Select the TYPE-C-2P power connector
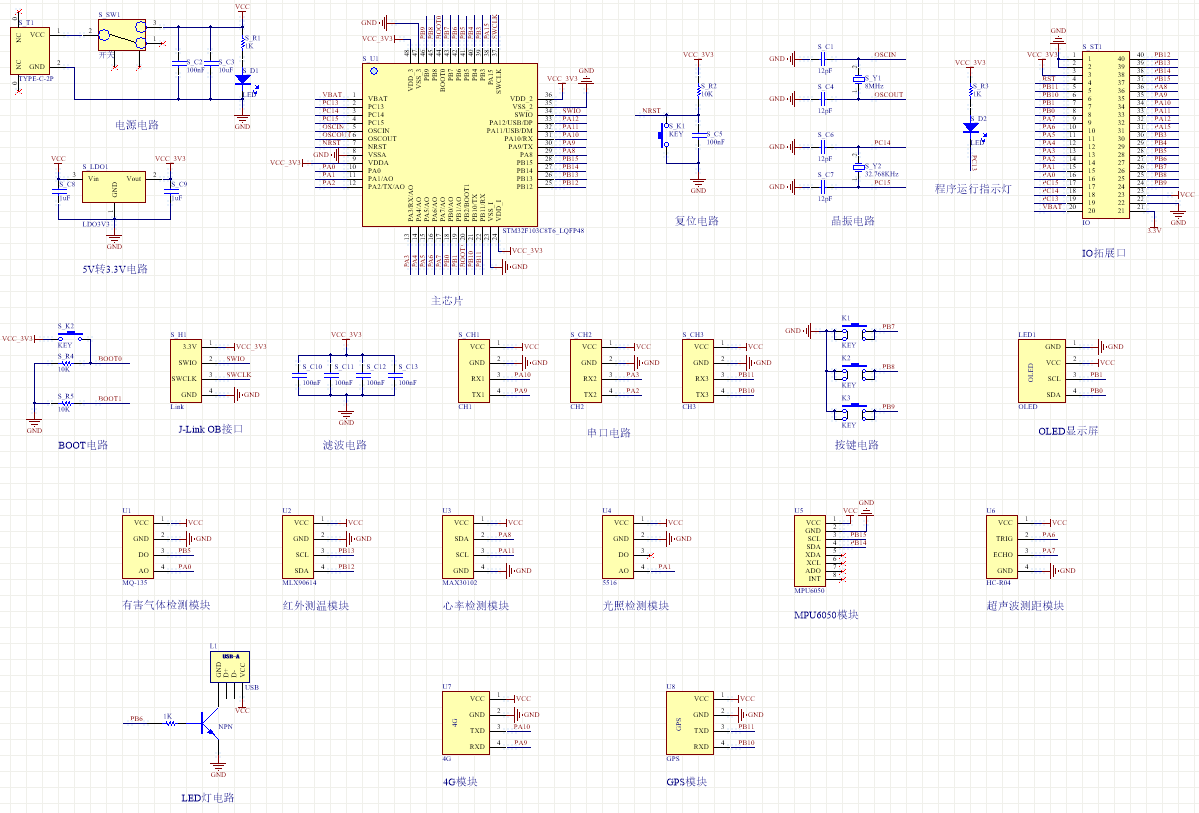 (30, 50)
